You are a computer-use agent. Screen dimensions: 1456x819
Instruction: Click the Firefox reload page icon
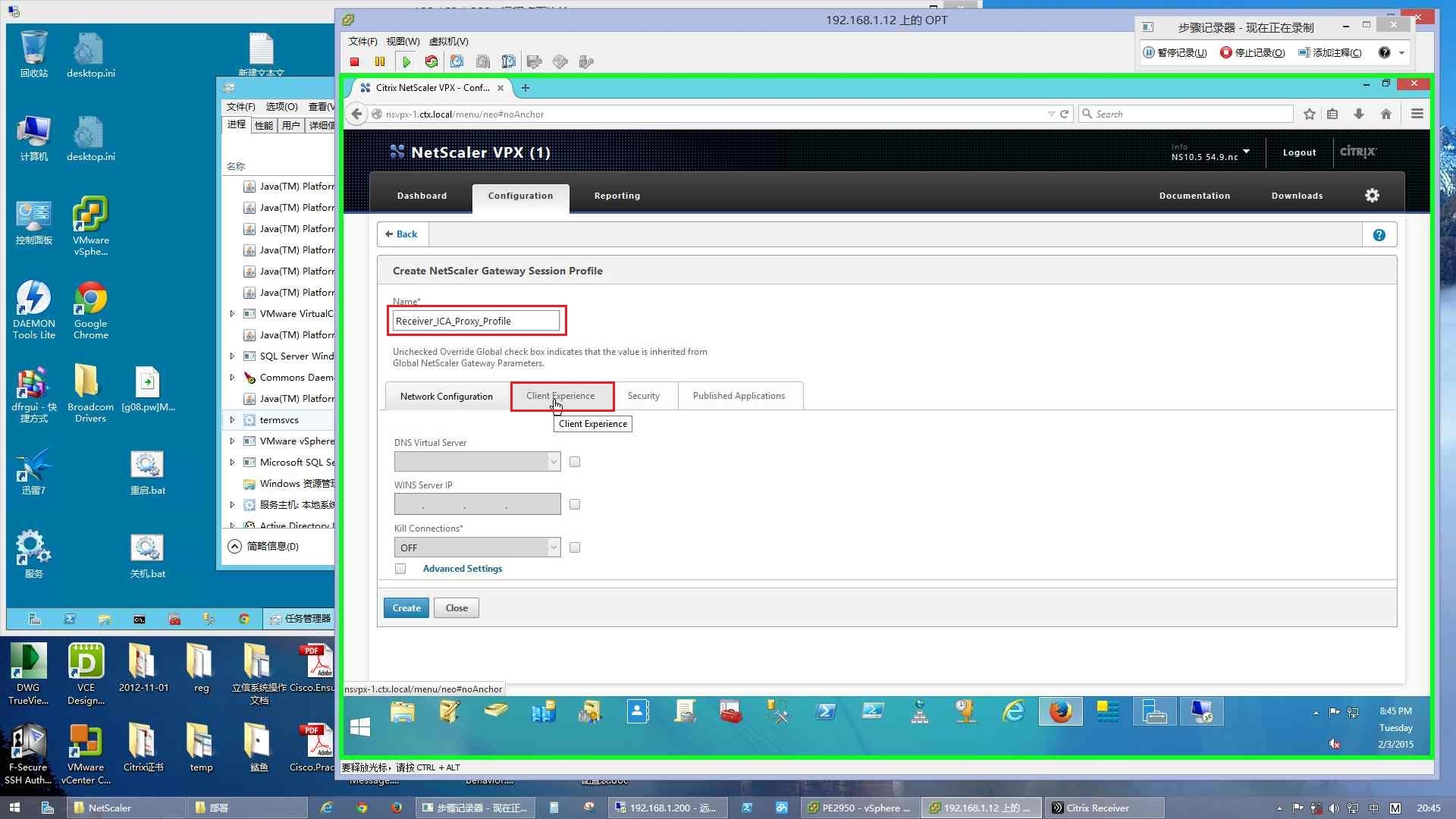(x=1065, y=115)
